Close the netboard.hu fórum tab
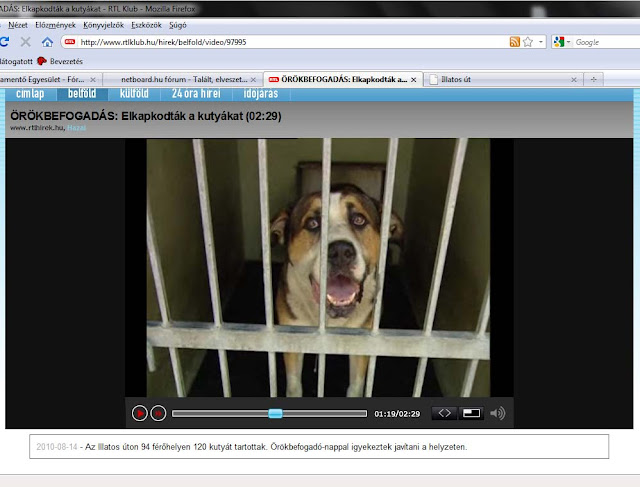This screenshot has height=487, width=640. (253, 80)
